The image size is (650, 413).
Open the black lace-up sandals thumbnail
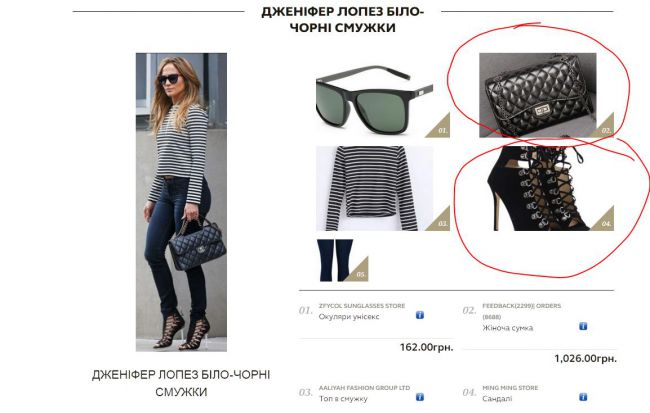pyautogui.click(x=539, y=188)
